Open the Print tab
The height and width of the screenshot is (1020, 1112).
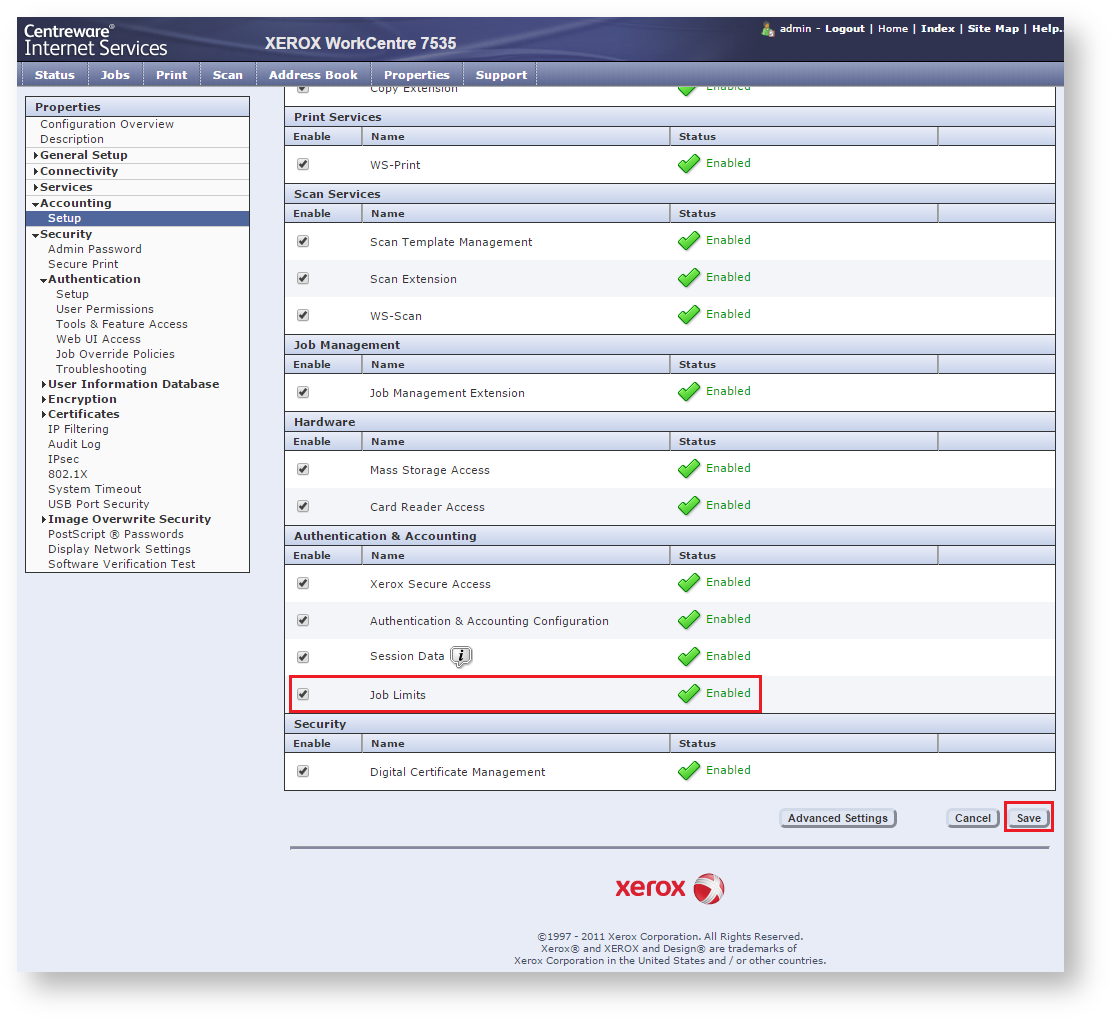(x=172, y=74)
